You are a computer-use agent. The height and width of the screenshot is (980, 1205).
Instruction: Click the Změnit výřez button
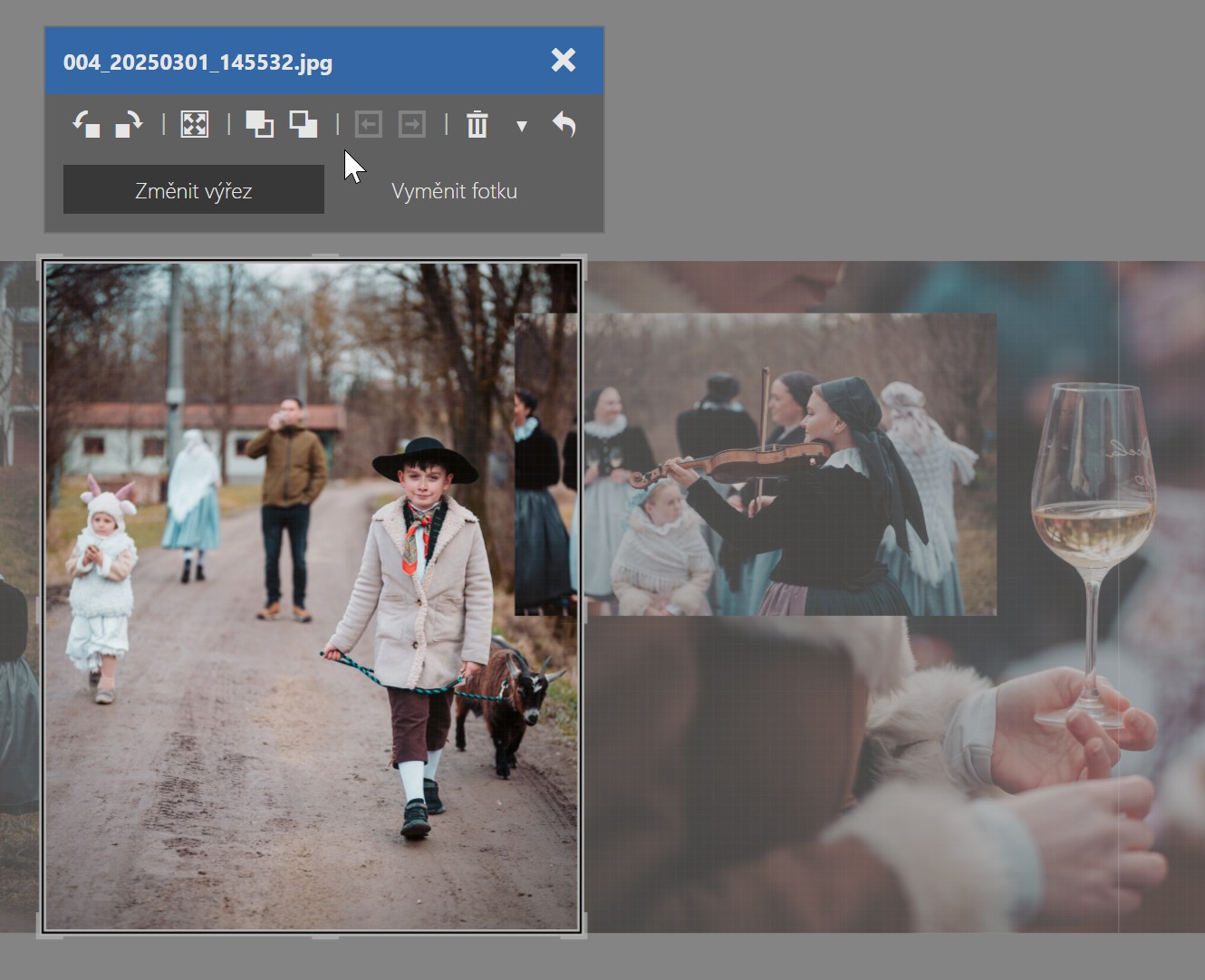(x=193, y=189)
